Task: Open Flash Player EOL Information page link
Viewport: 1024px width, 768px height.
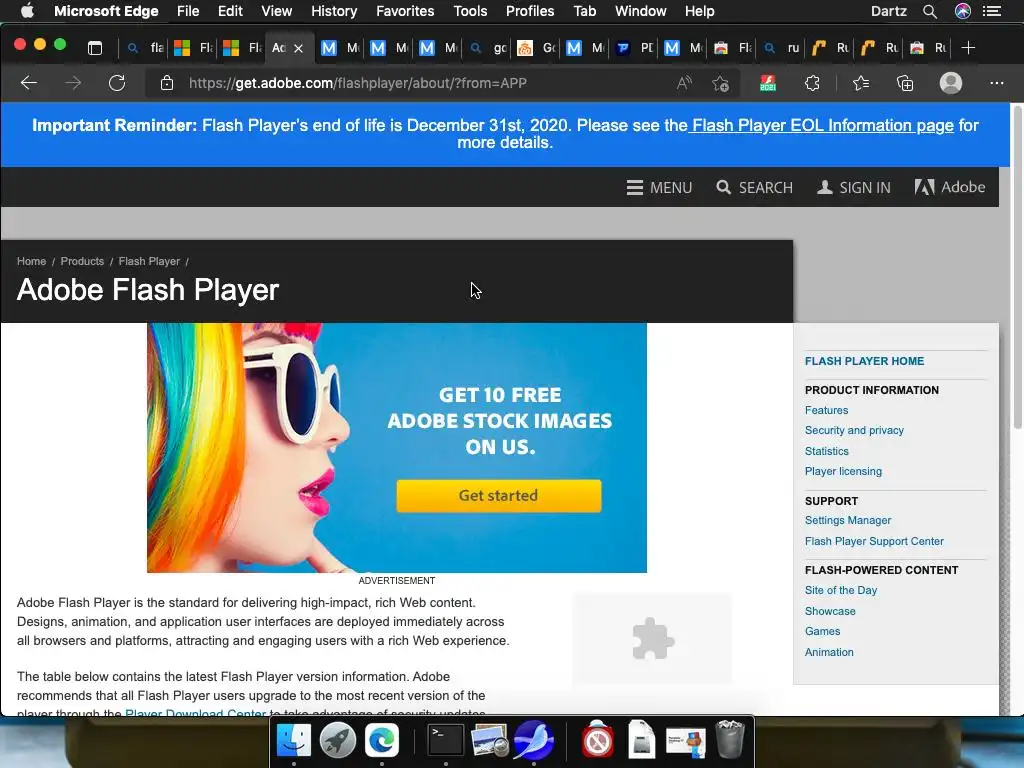Action: pos(823,125)
